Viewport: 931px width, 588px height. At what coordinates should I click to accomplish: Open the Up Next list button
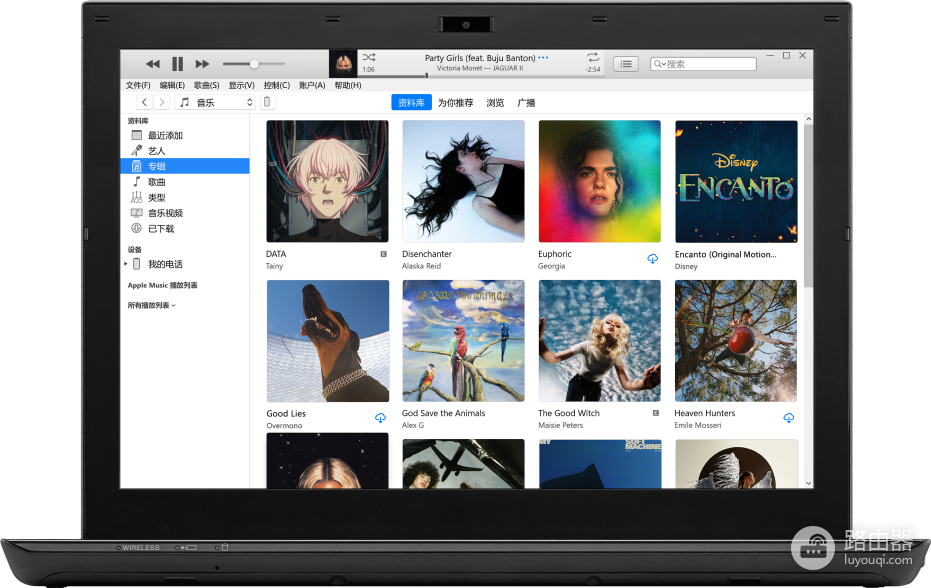pos(626,64)
